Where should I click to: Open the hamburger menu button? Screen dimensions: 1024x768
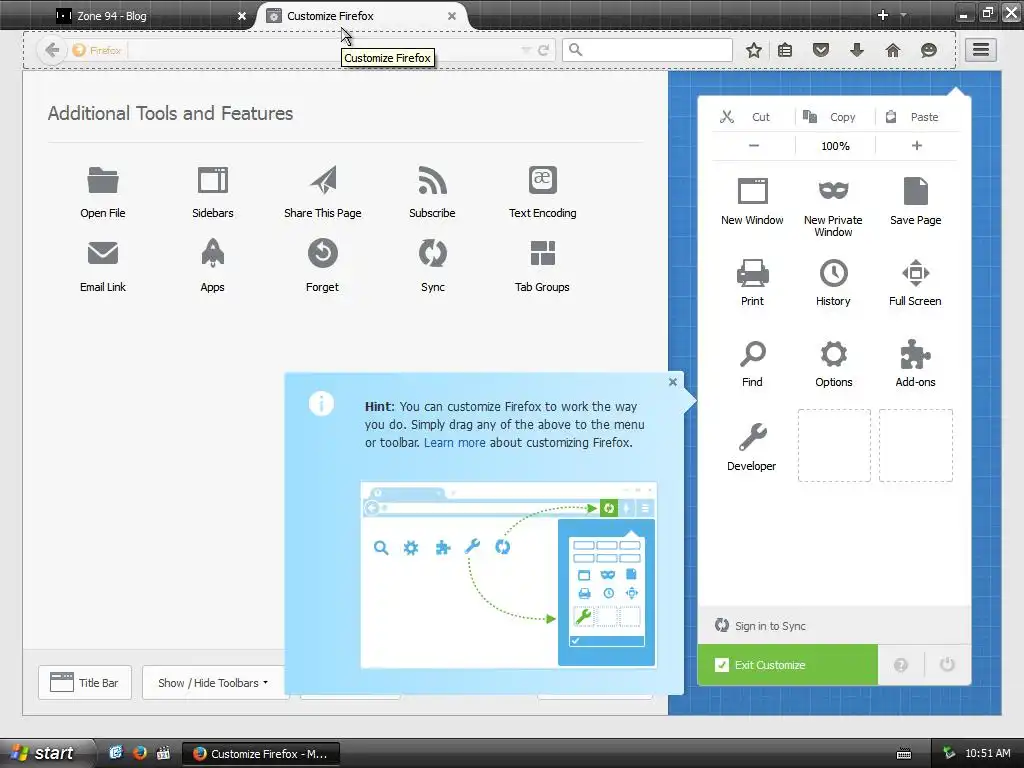coord(981,50)
